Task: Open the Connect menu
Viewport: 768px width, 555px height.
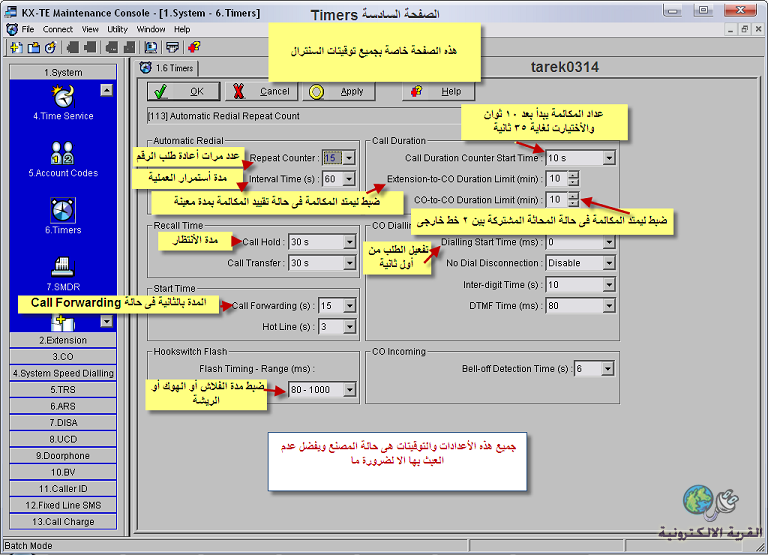Action: coord(57,29)
